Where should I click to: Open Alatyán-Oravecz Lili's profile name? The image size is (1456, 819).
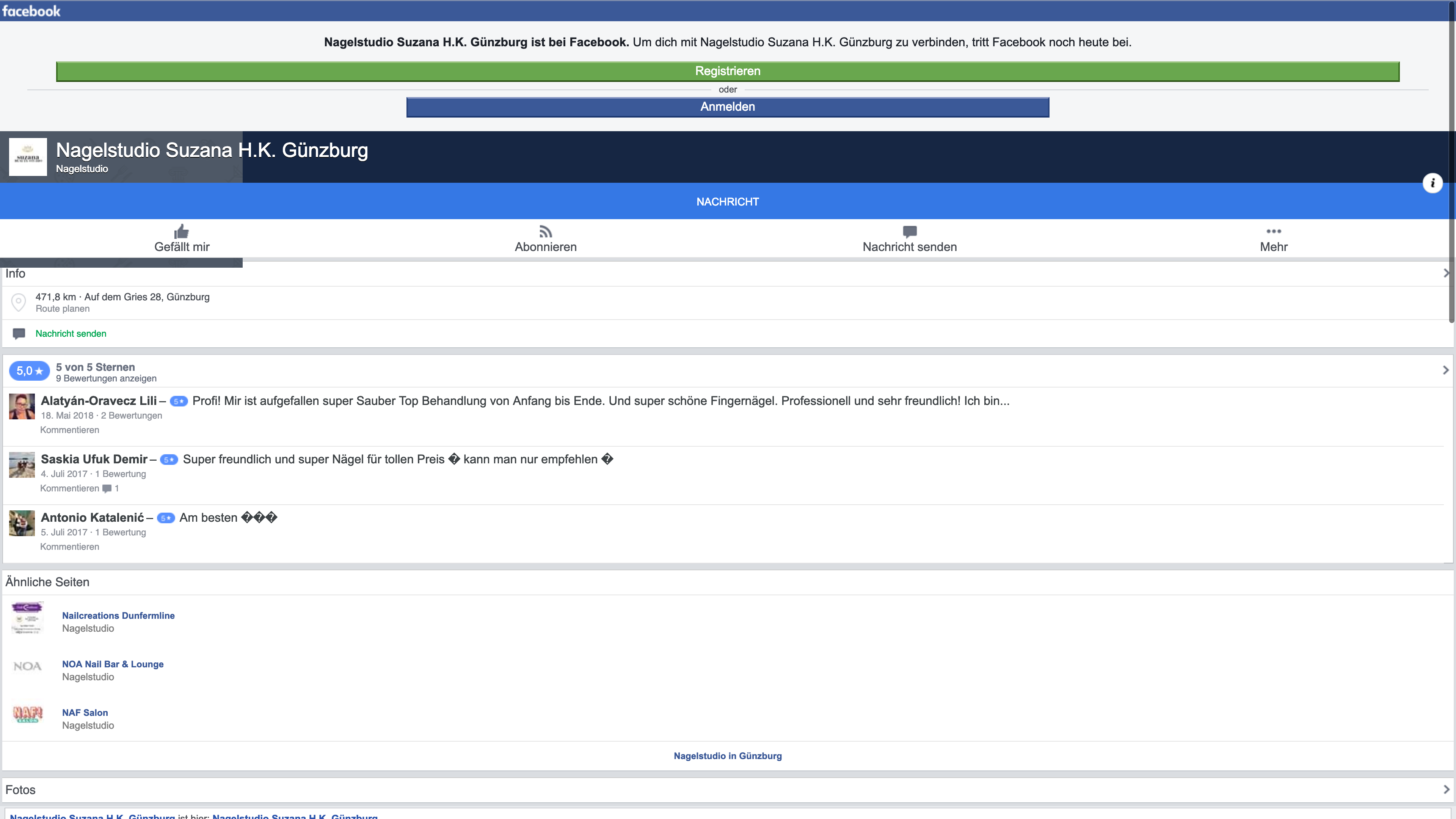[x=98, y=401]
